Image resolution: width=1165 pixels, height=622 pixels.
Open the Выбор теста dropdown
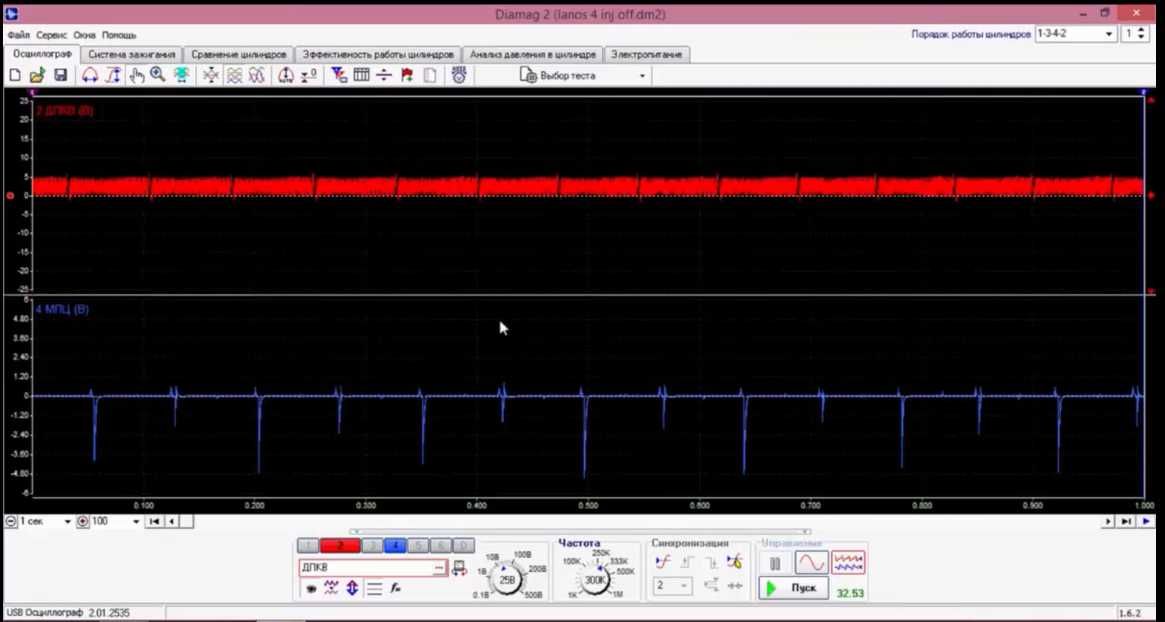(x=583, y=75)
